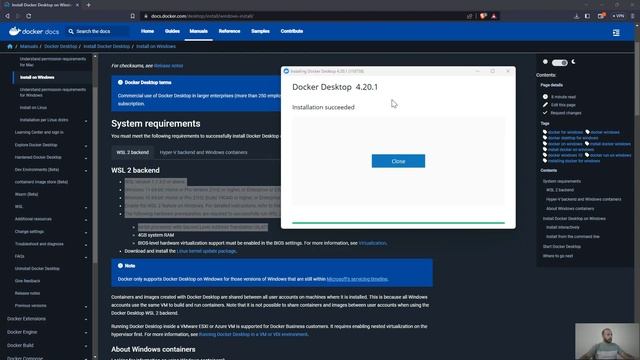Open 'Microsoft's servicing timeline' link

pos(357,279)
